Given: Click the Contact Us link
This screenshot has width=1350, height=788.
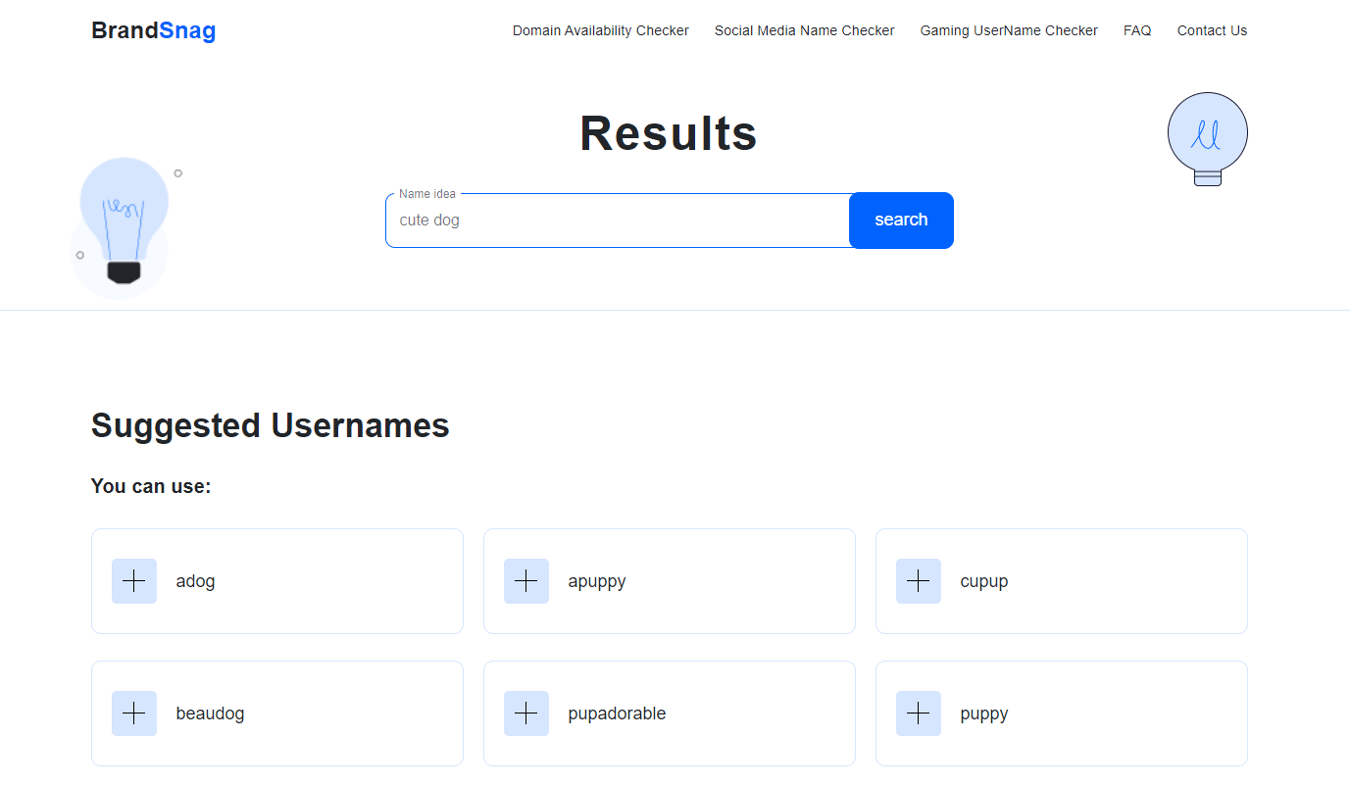Looking at the screenshot, I should [1211, 30].
